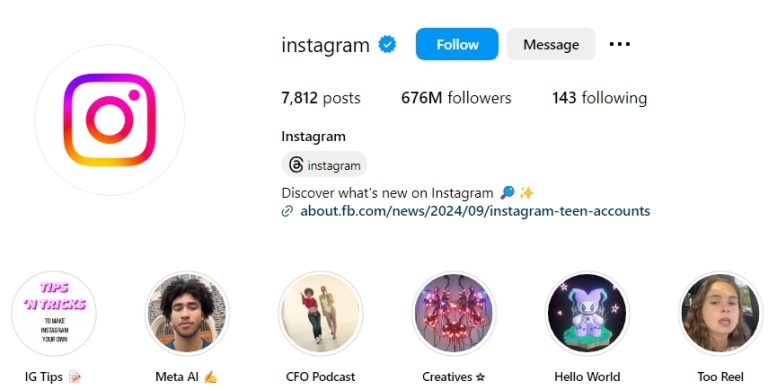This screenshot has width=768, height=390.
Task: Open the Too Reel highlight
Action: [x=721, y=314]
